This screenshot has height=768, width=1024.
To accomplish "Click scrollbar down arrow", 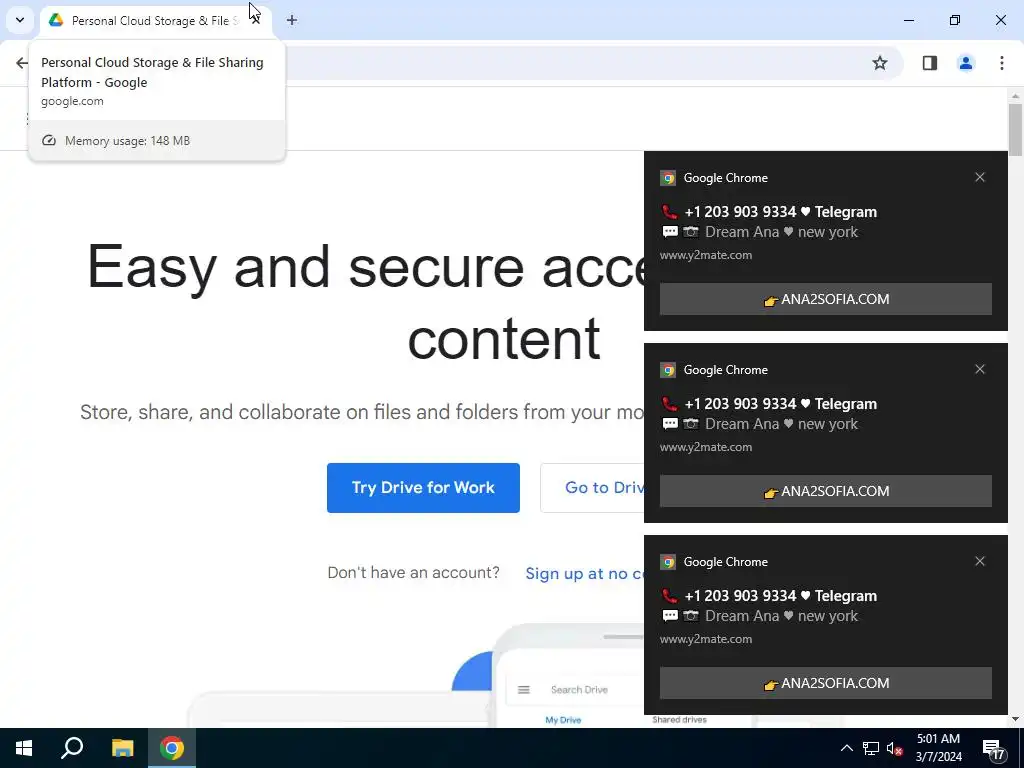I will [1015, 719].
